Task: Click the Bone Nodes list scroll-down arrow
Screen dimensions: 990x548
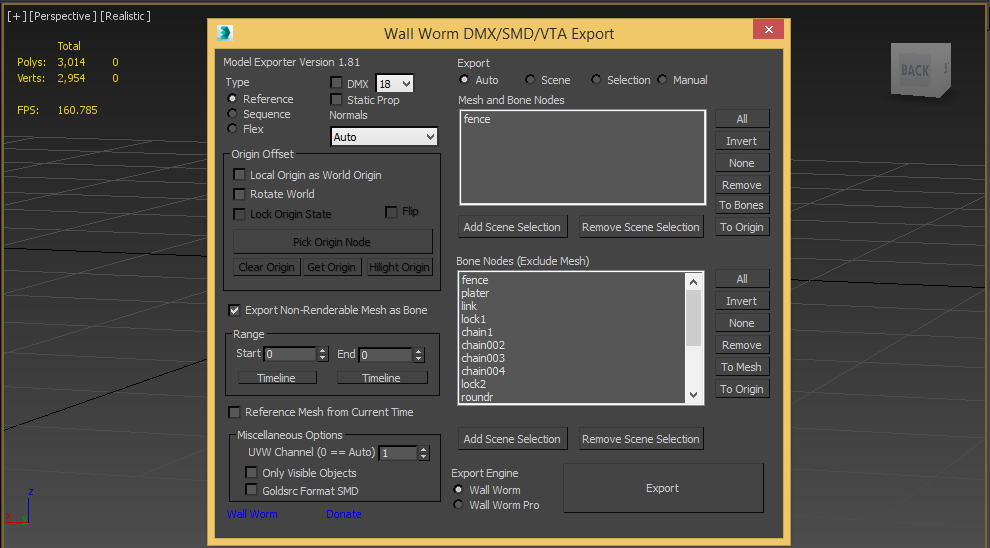Action: click(x=693, y=395)
